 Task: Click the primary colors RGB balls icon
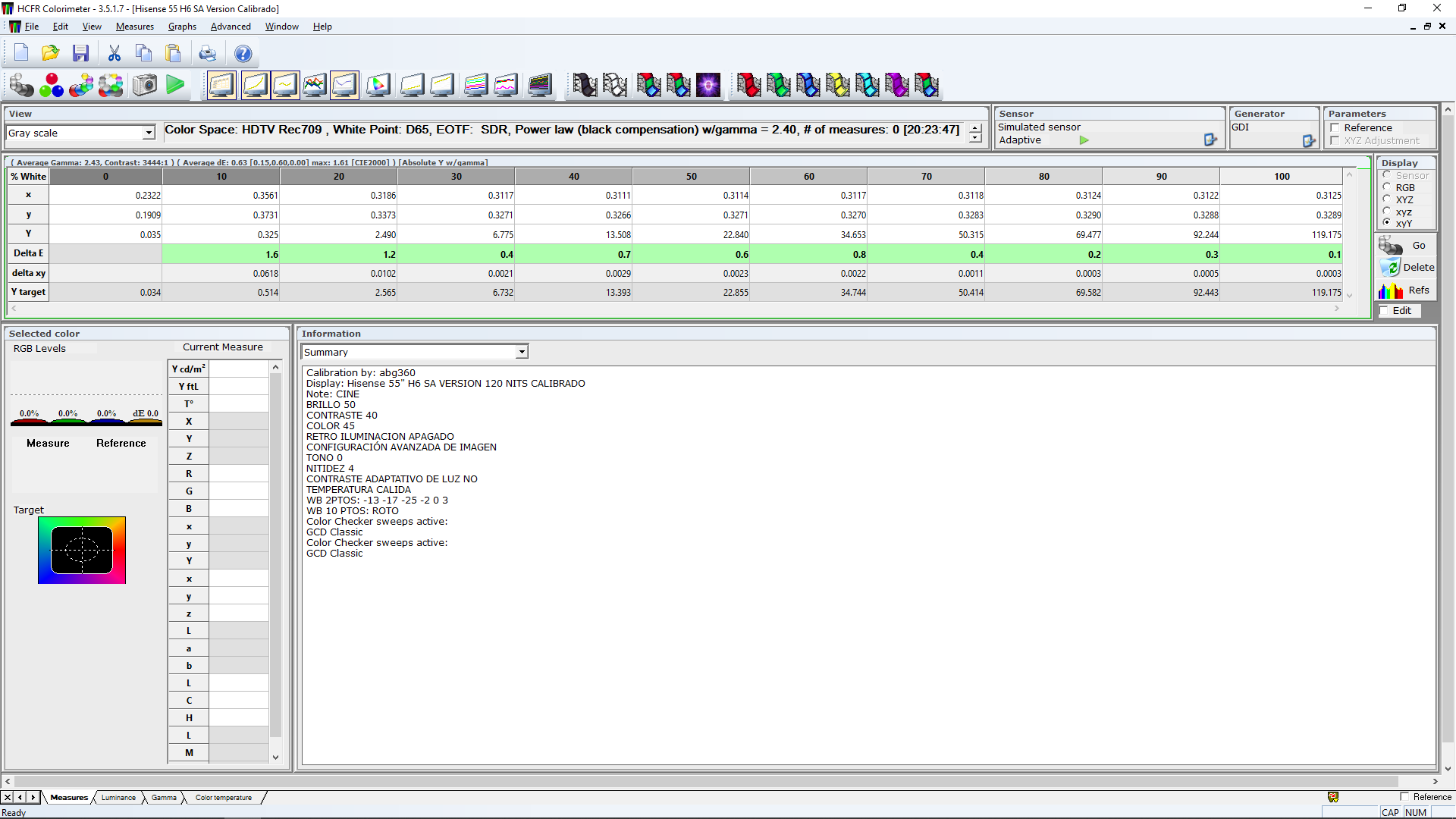click(x=52, y=85)
